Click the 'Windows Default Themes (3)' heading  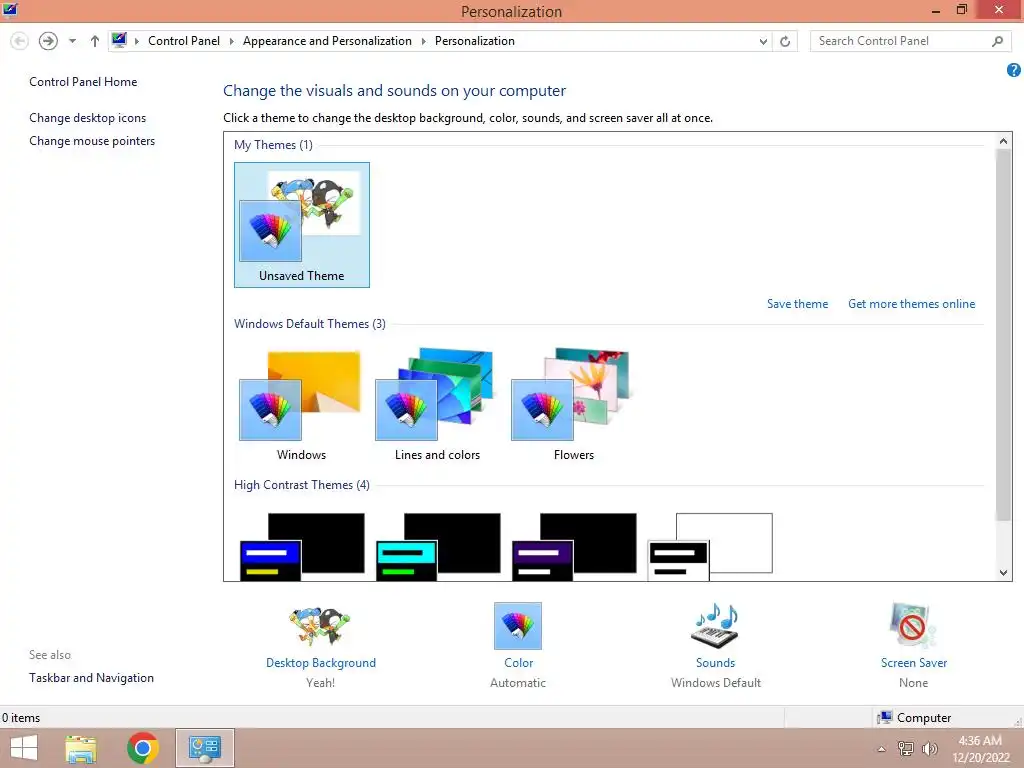click(x=310, y=324)
